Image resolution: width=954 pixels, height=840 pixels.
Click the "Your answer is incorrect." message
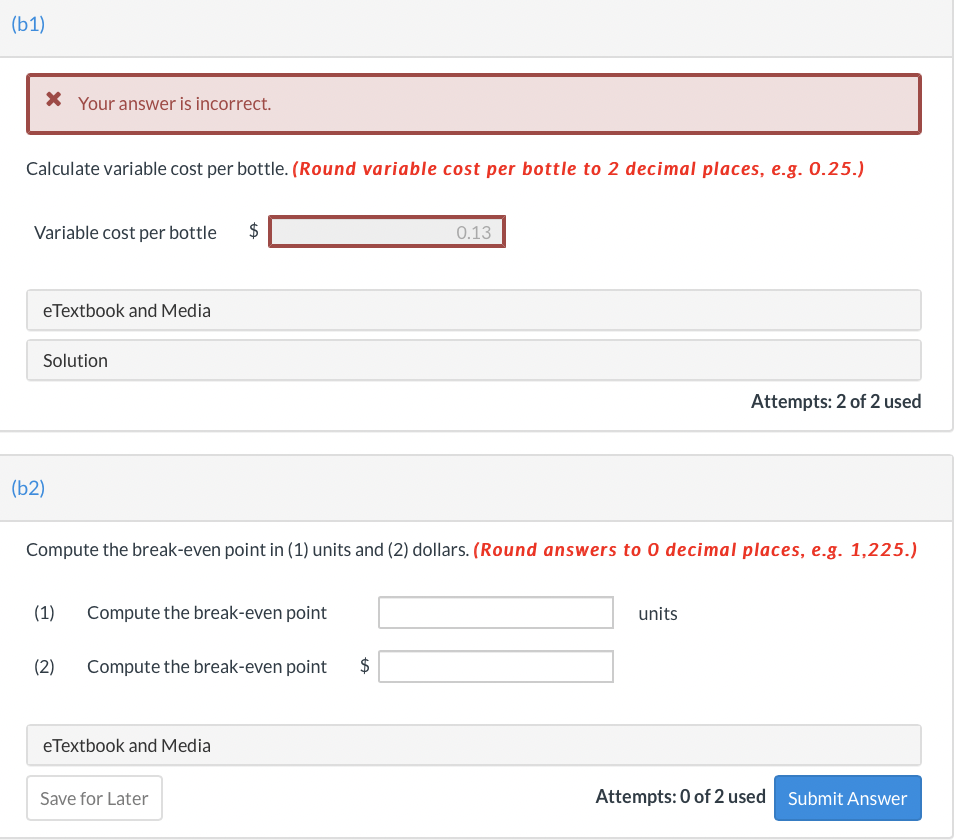point(174,103)
